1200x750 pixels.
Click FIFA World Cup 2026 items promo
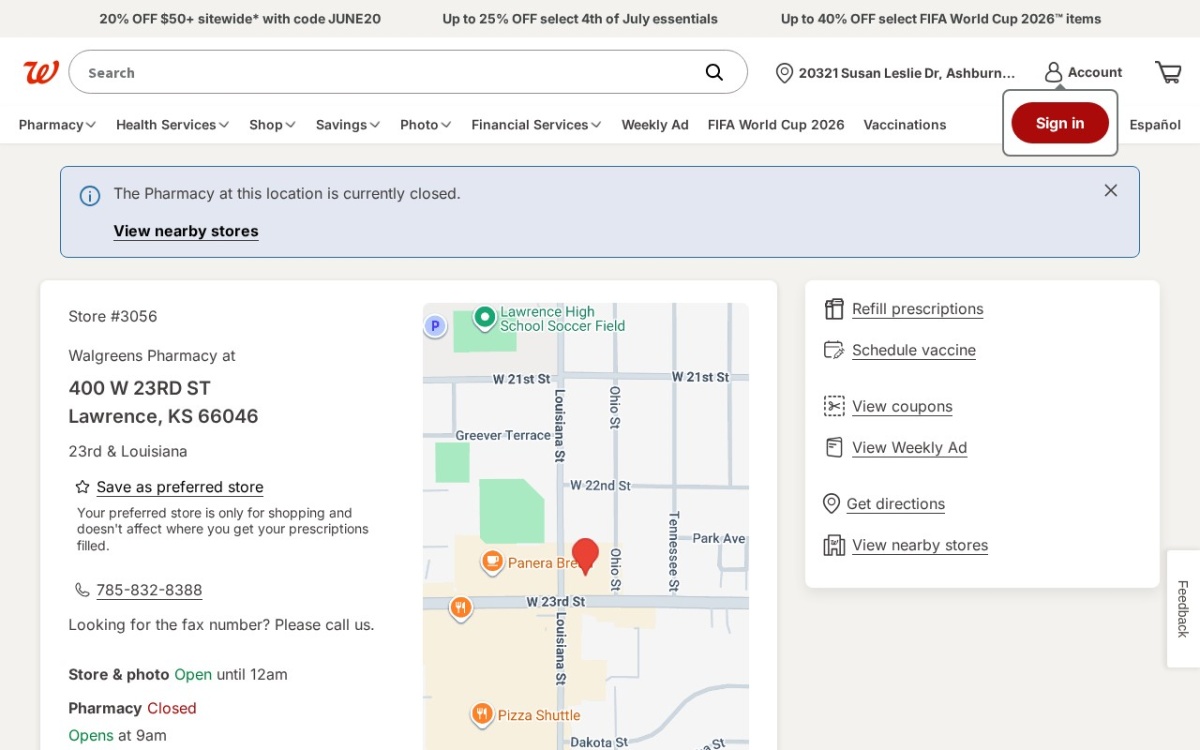pos(941,19)
